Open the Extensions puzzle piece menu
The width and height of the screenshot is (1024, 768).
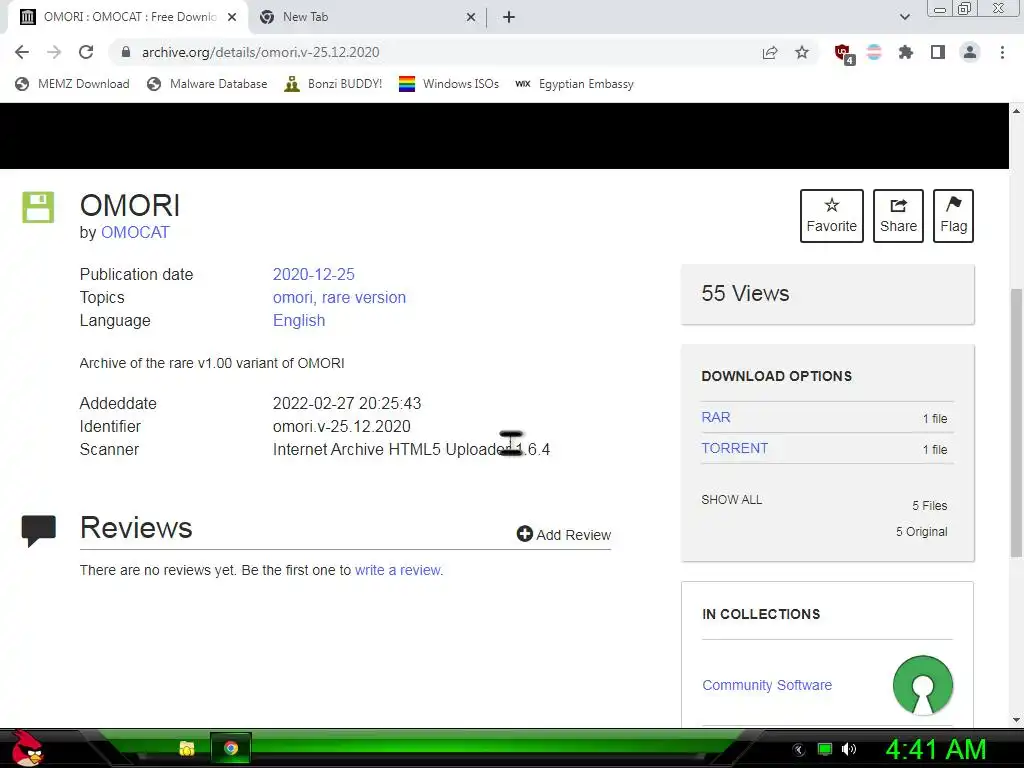906,52
